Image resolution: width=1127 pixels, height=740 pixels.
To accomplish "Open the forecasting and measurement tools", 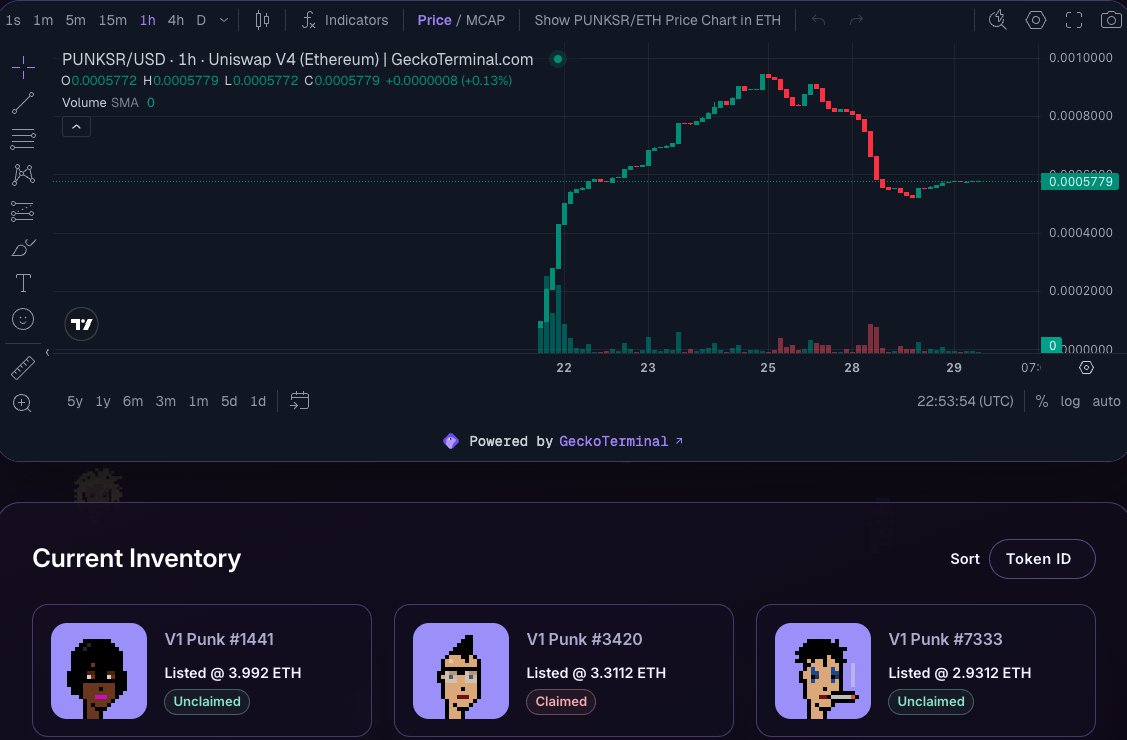I will pyautogui.click(x=23, y=211).
